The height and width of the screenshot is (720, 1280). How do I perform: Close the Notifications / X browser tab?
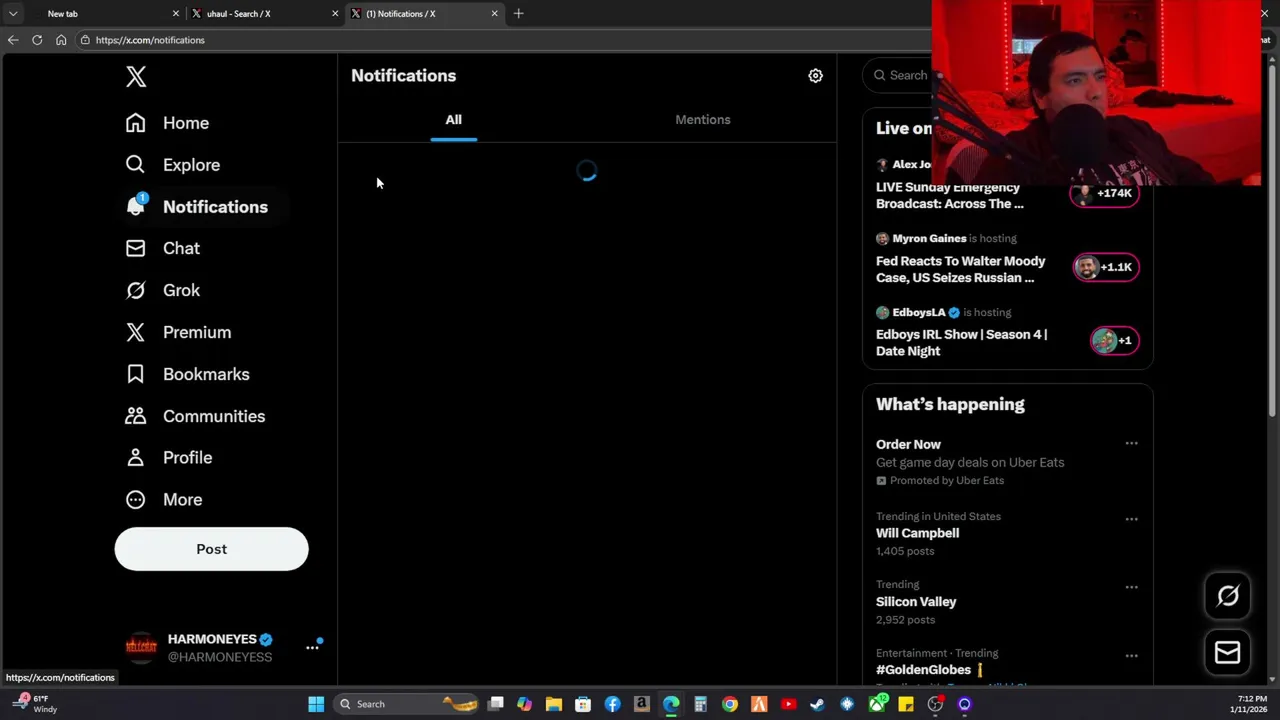coord(494,14)
